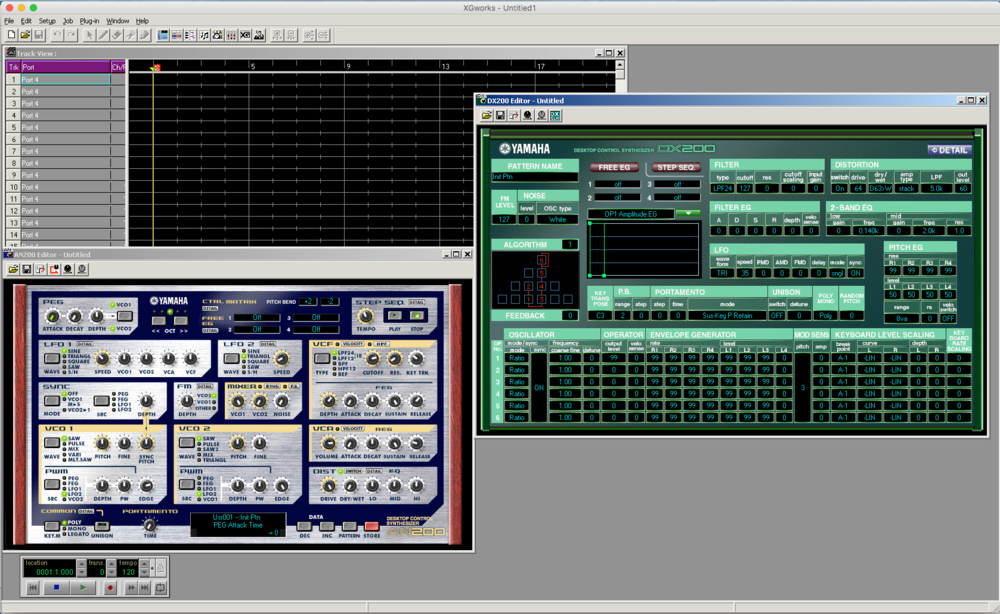1000x614 pixels.
Task: Open the OP1 Amplitude EG dropdown arrow
Action: pos(687,213)
